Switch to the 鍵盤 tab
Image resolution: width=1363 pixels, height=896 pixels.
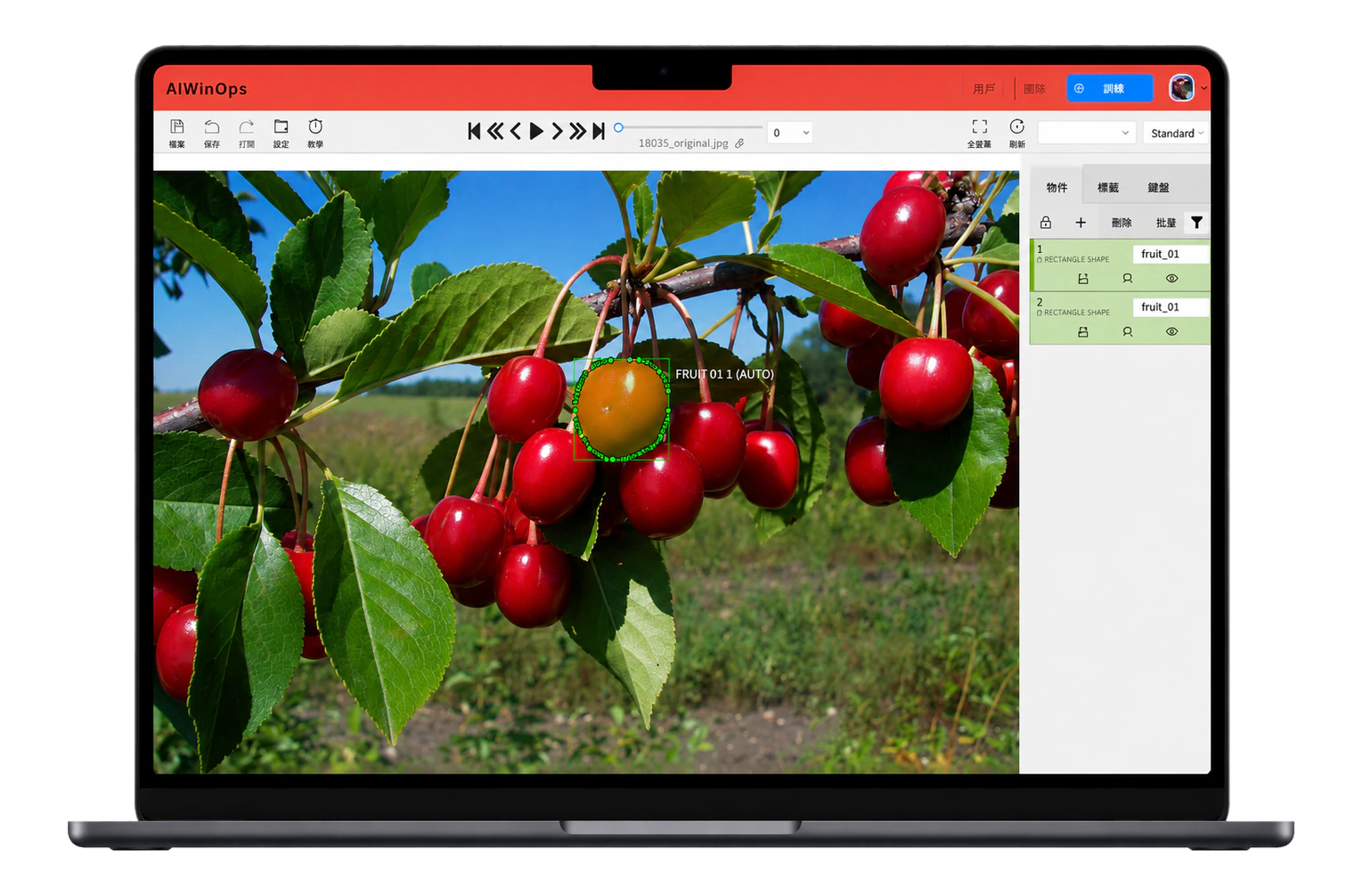1158,187
